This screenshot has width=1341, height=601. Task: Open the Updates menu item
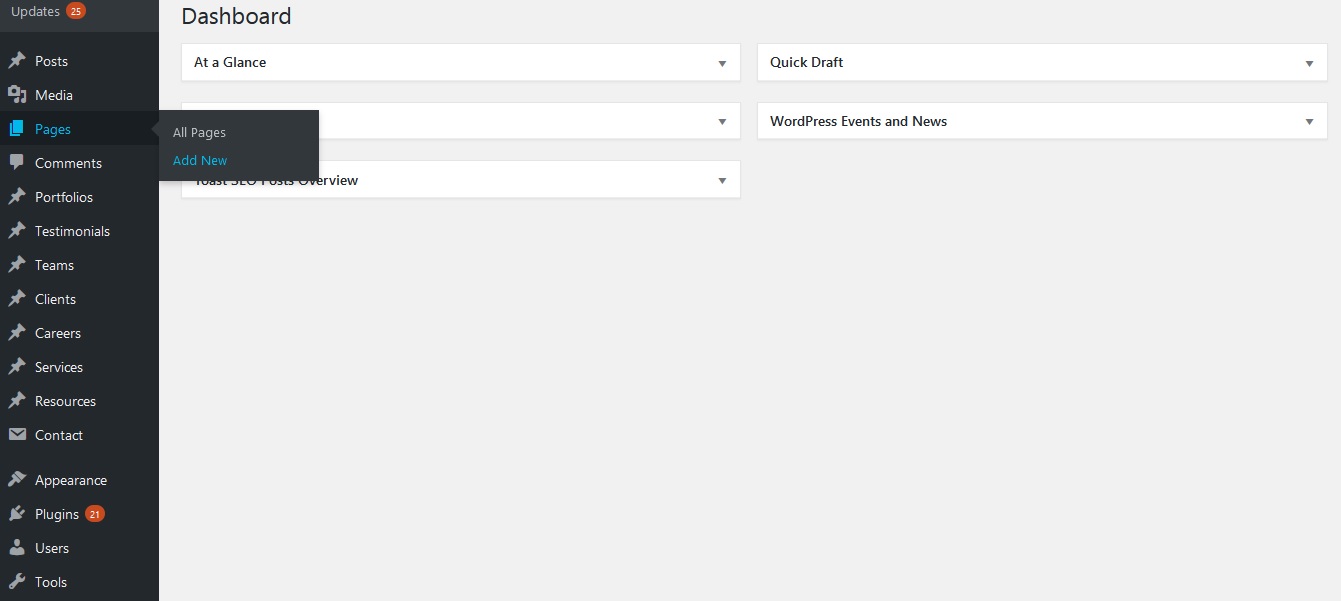(36, 11)
